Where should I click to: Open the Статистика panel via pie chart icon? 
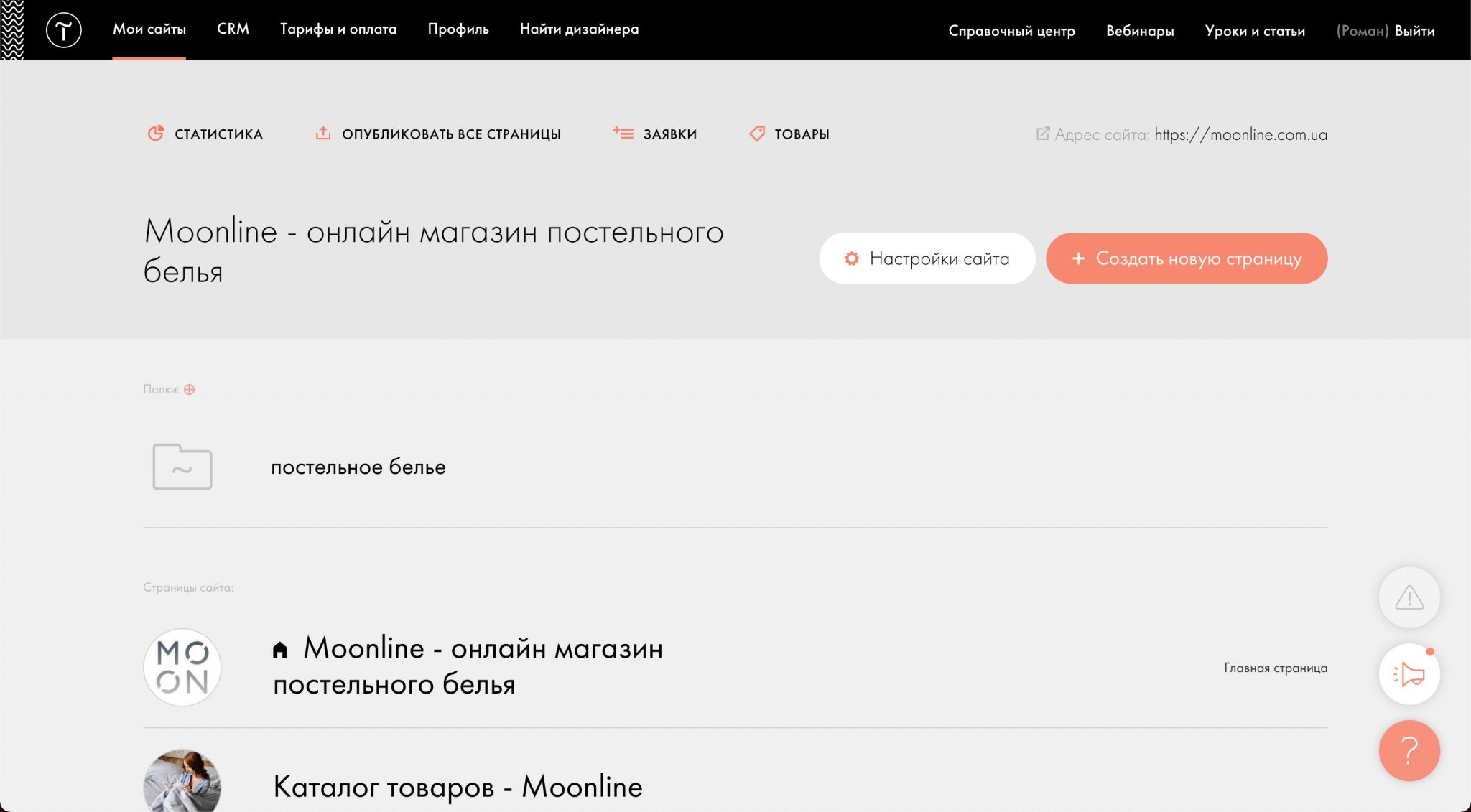click(x=155, y=134)
